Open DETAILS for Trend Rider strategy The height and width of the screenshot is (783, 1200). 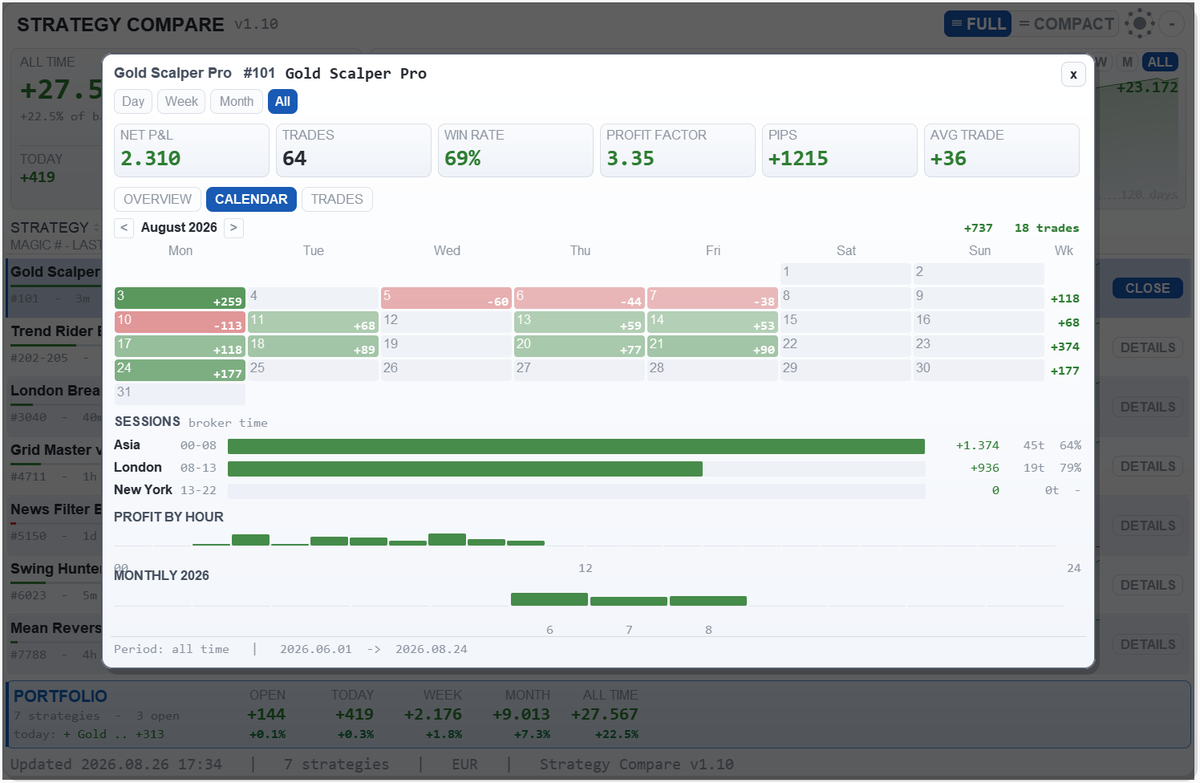(x=1147, y=348)
